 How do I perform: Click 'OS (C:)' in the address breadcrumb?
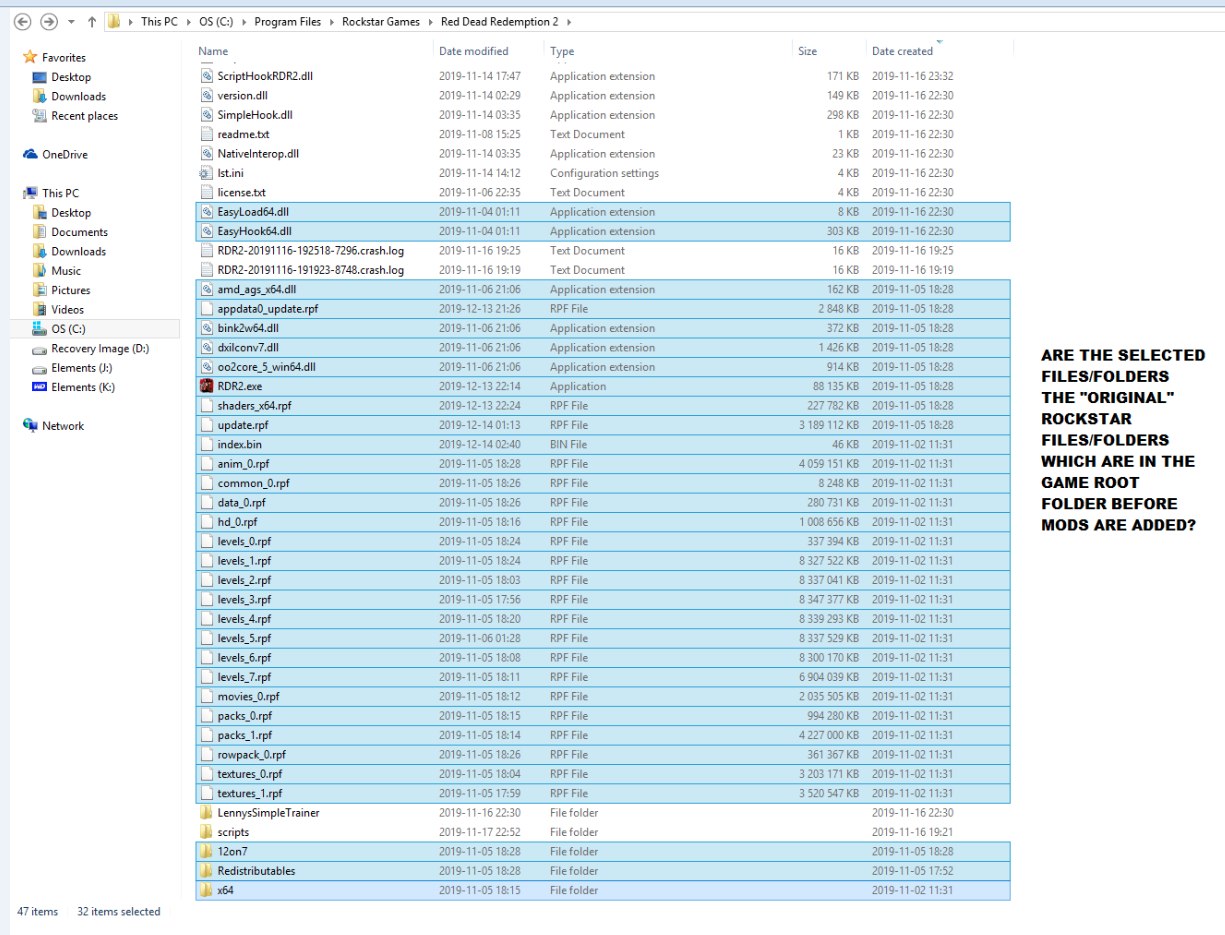click(x=217, y=21)
